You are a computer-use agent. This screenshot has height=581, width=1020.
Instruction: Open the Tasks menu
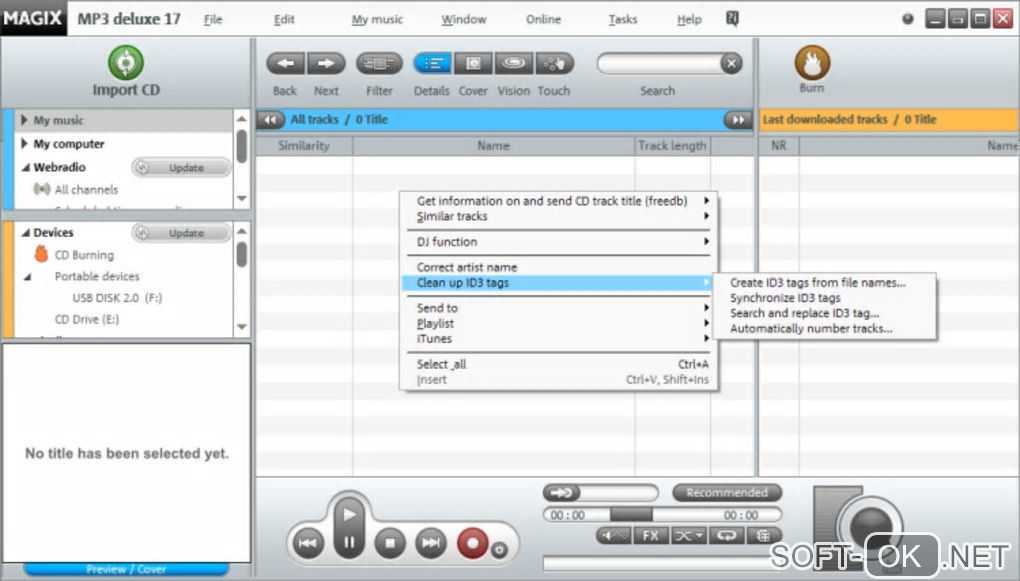pos(623,20)
